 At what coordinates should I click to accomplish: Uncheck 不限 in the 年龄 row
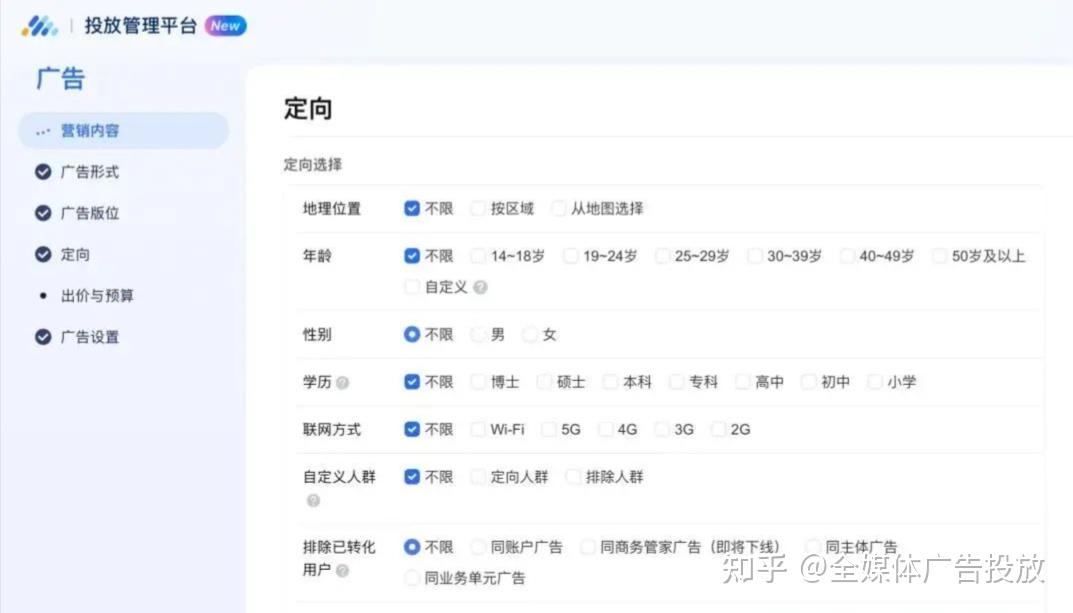(x=412, y=256)
